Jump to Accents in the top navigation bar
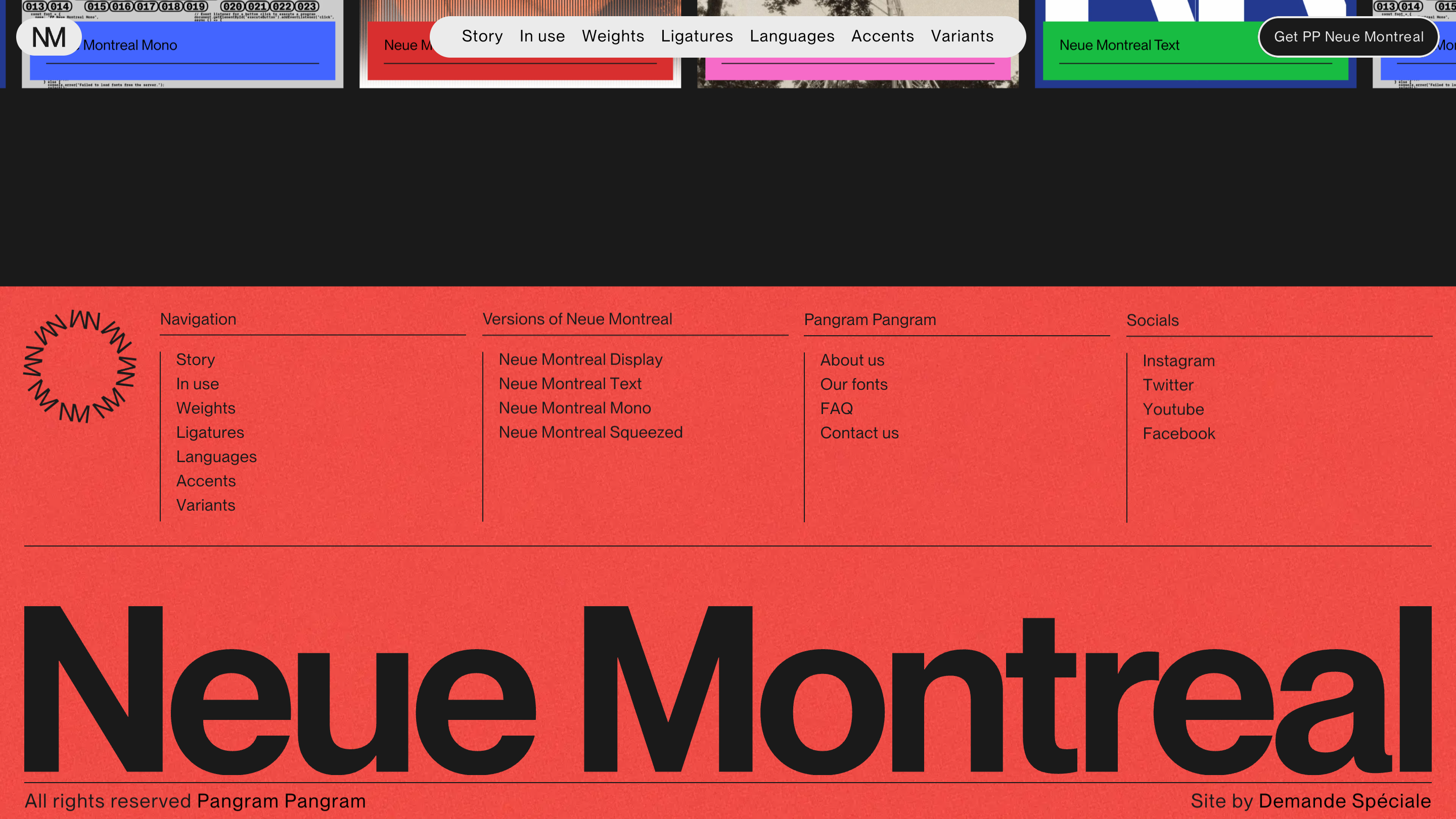Viewport: 1456px width, 819px height. (x=882, y=36)
